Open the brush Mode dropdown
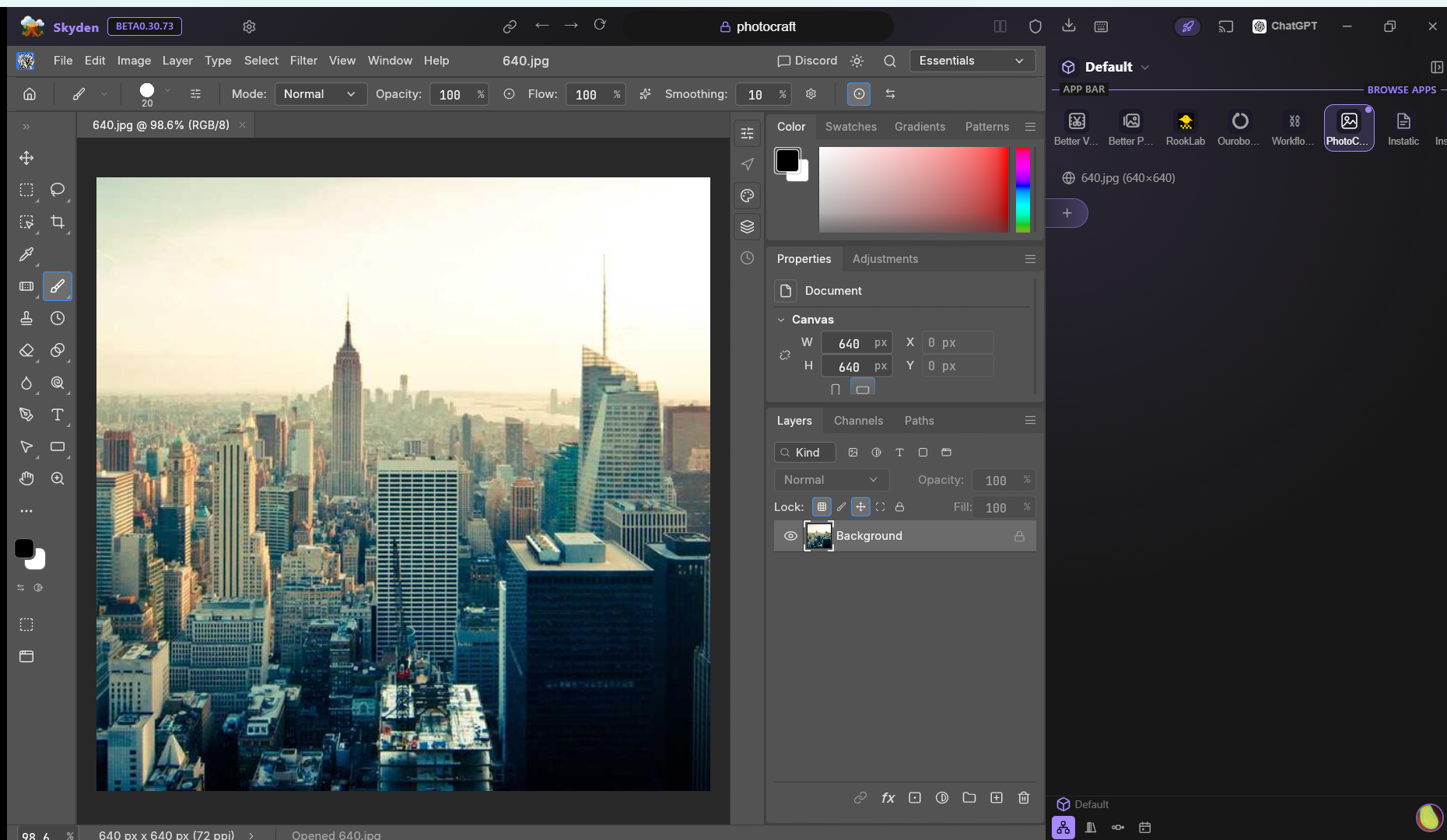 (x=320, y=94)
